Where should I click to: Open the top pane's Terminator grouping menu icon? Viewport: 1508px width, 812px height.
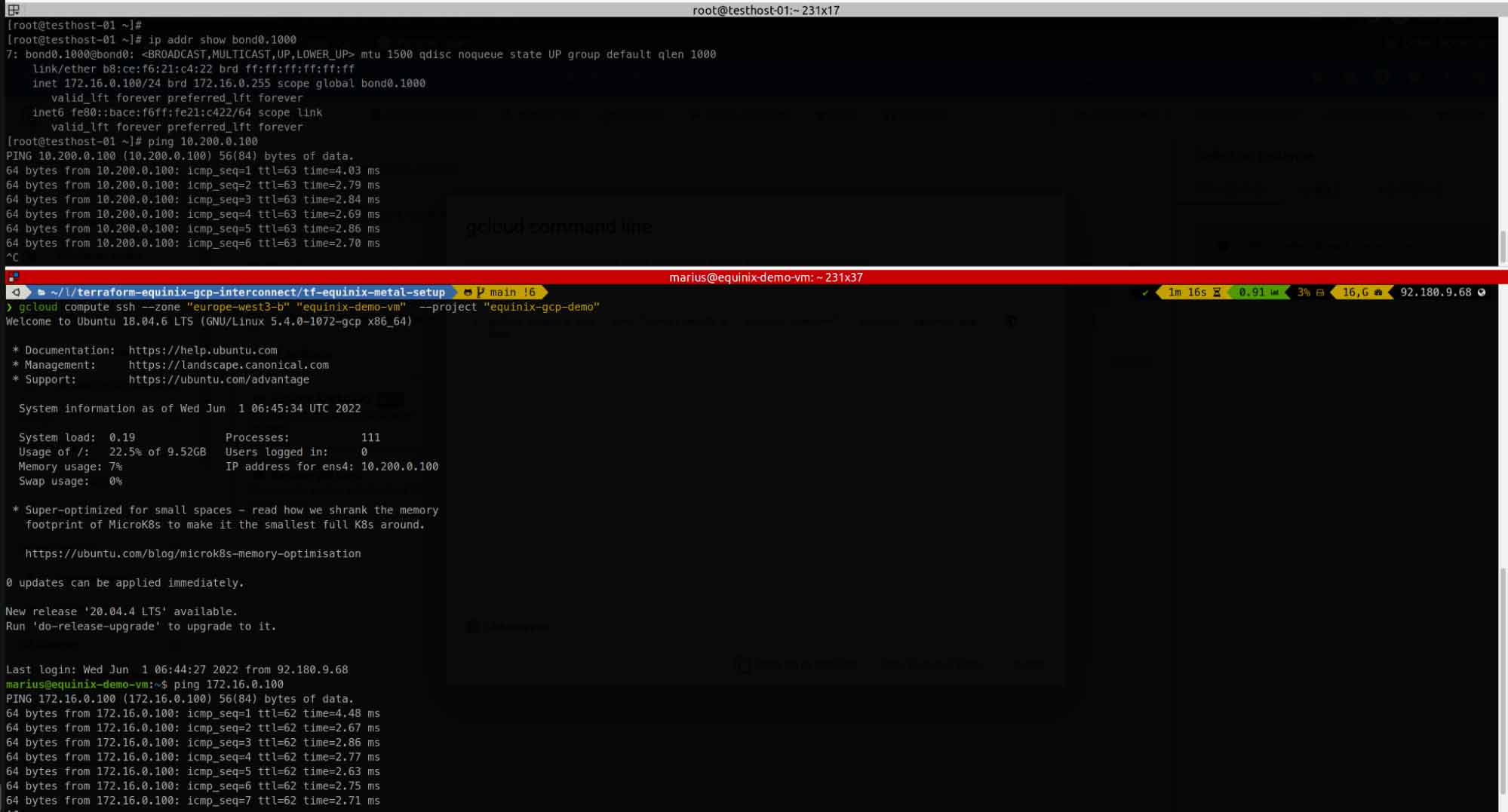[14, 10]
